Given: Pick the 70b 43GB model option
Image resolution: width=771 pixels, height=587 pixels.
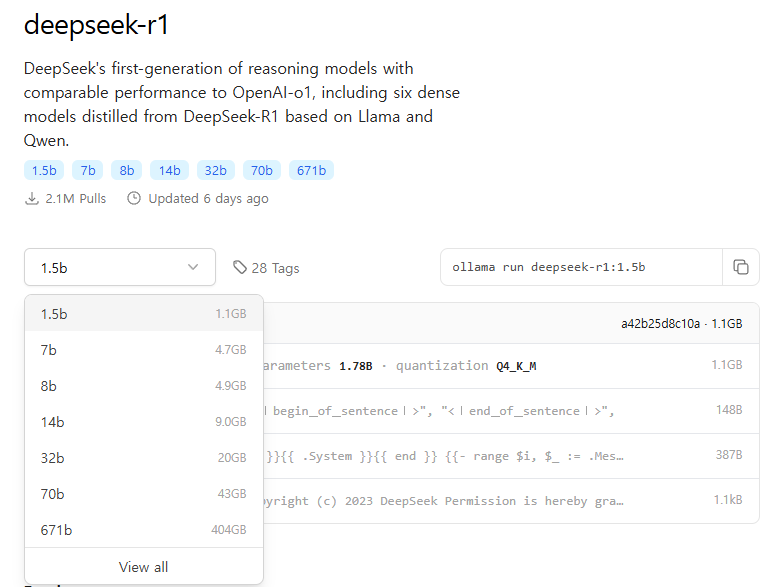Looking at the screenshot, I should pyautogui.click(x=144, y=494).
